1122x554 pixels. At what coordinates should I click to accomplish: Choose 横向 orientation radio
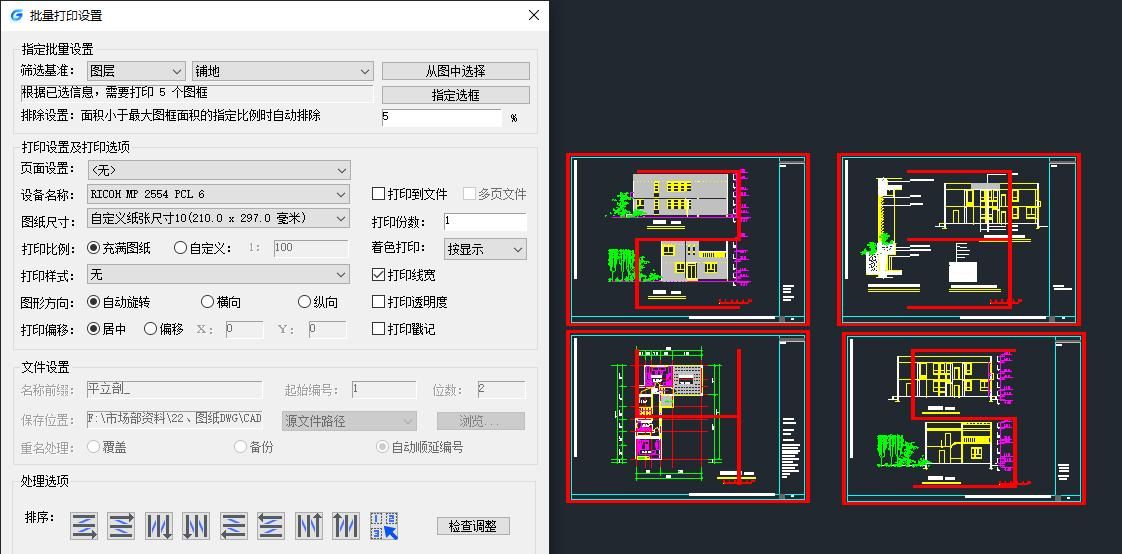pos(208,302)
